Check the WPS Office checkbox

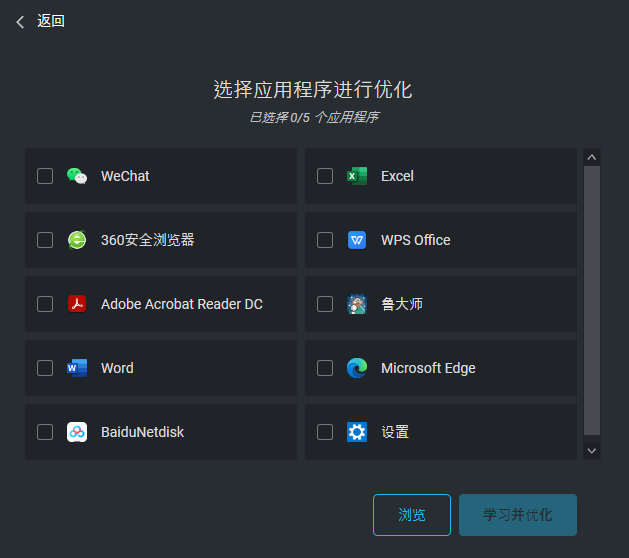[325, 240]
